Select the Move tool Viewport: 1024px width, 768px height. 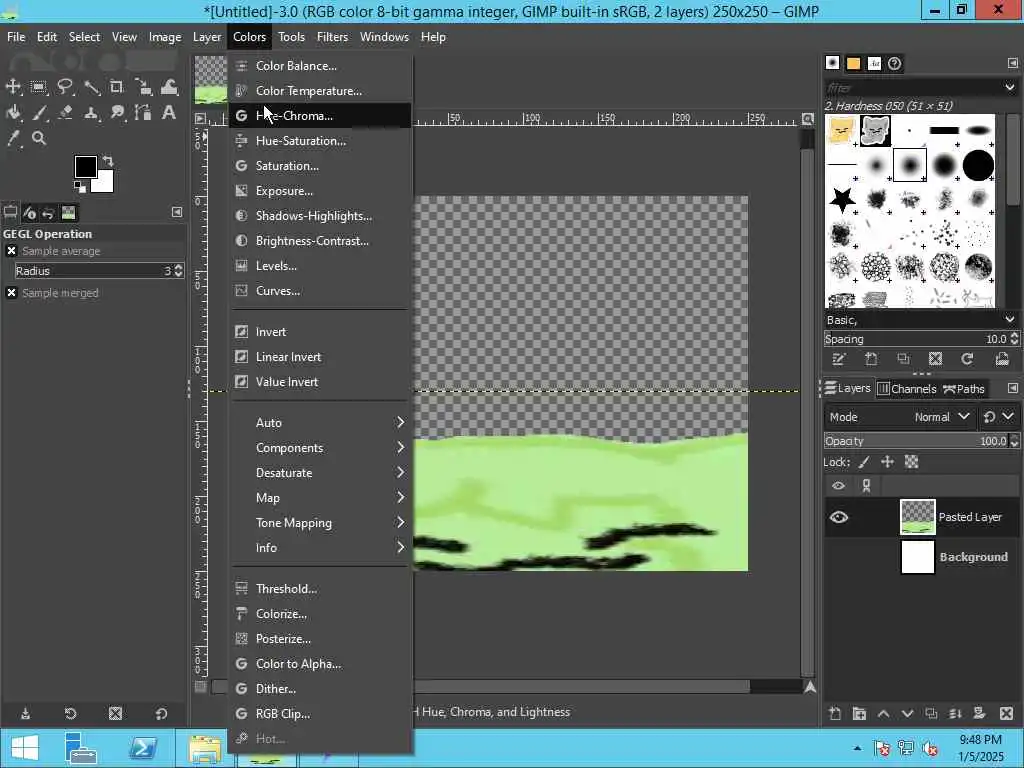pyautogui.click(x=13, y=87)
